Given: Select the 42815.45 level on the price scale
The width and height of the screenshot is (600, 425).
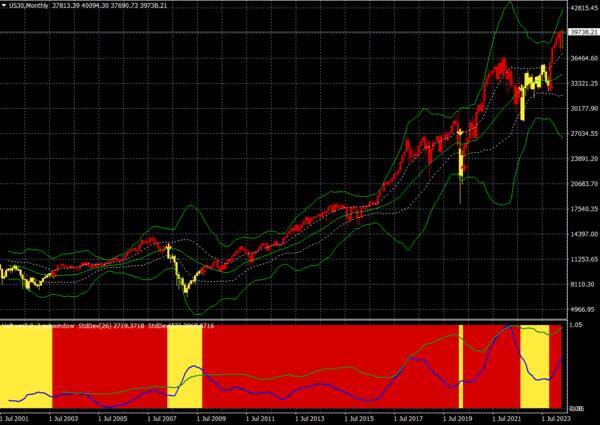Looking at the screenshot, I should [x=584, y=8].
